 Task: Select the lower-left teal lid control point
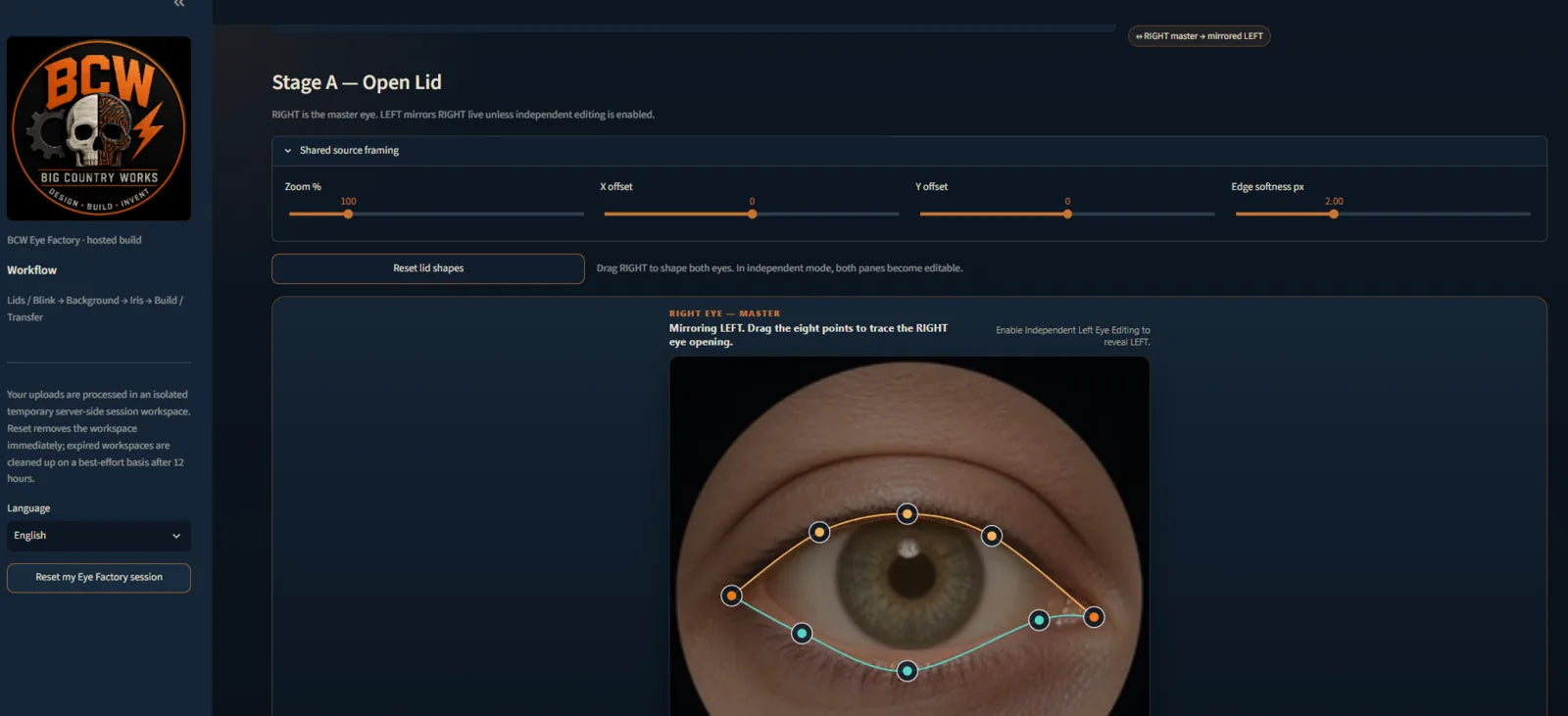802,634
